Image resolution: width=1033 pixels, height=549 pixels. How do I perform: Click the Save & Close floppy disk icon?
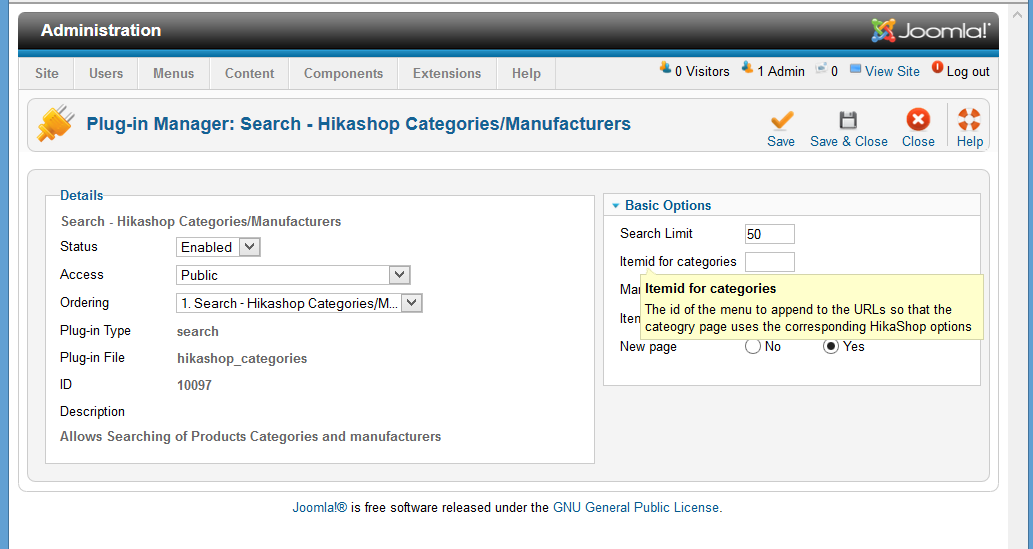[848, 121]
